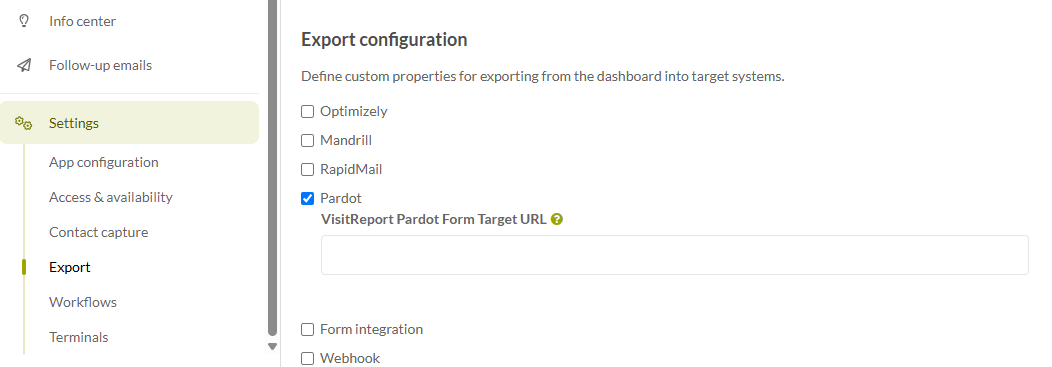Open the Terminals settings page
Image resolution: width=1052 pixels, height=367 pixels.
78,337
